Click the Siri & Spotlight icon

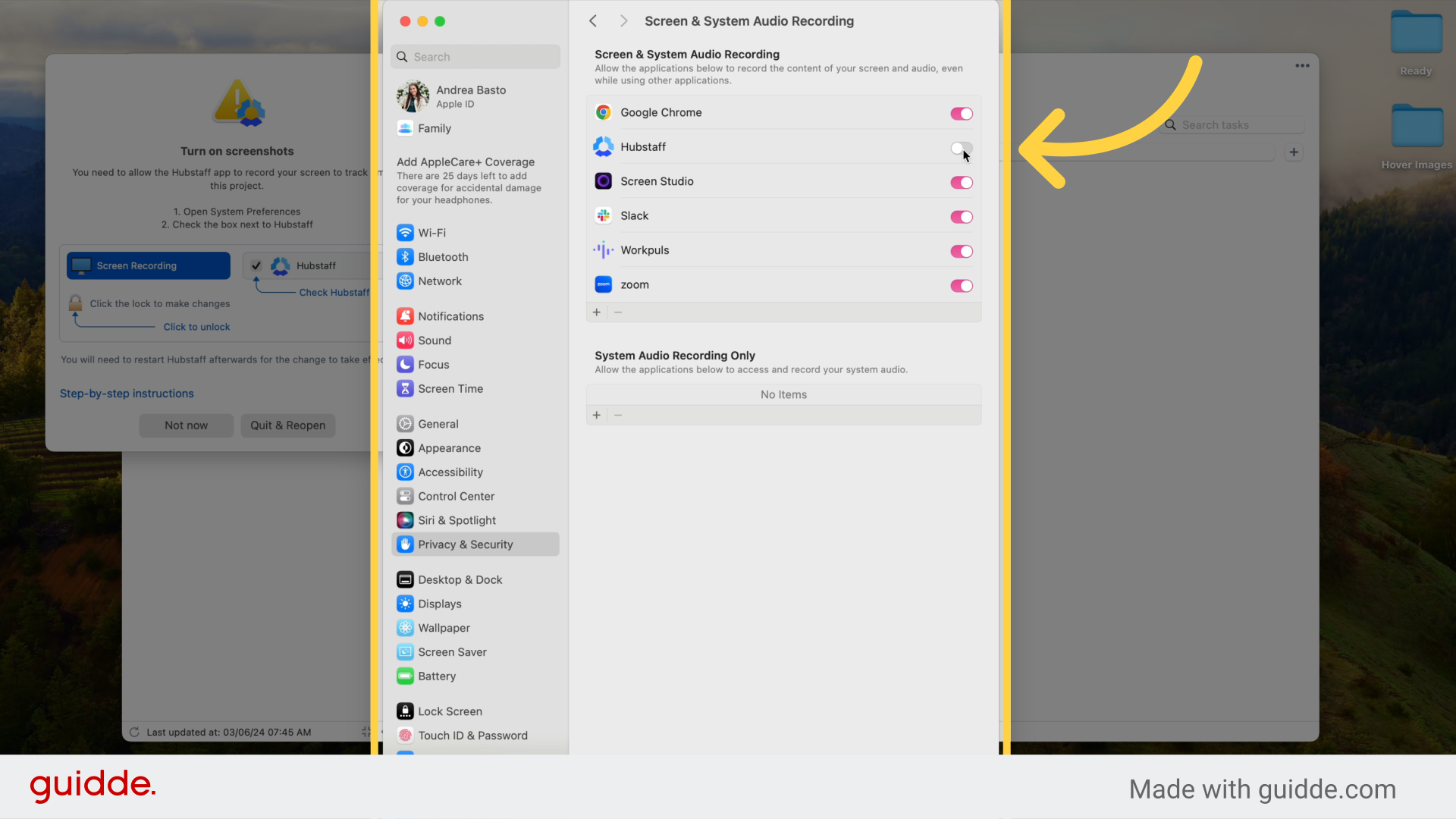(x=405, y=520)
